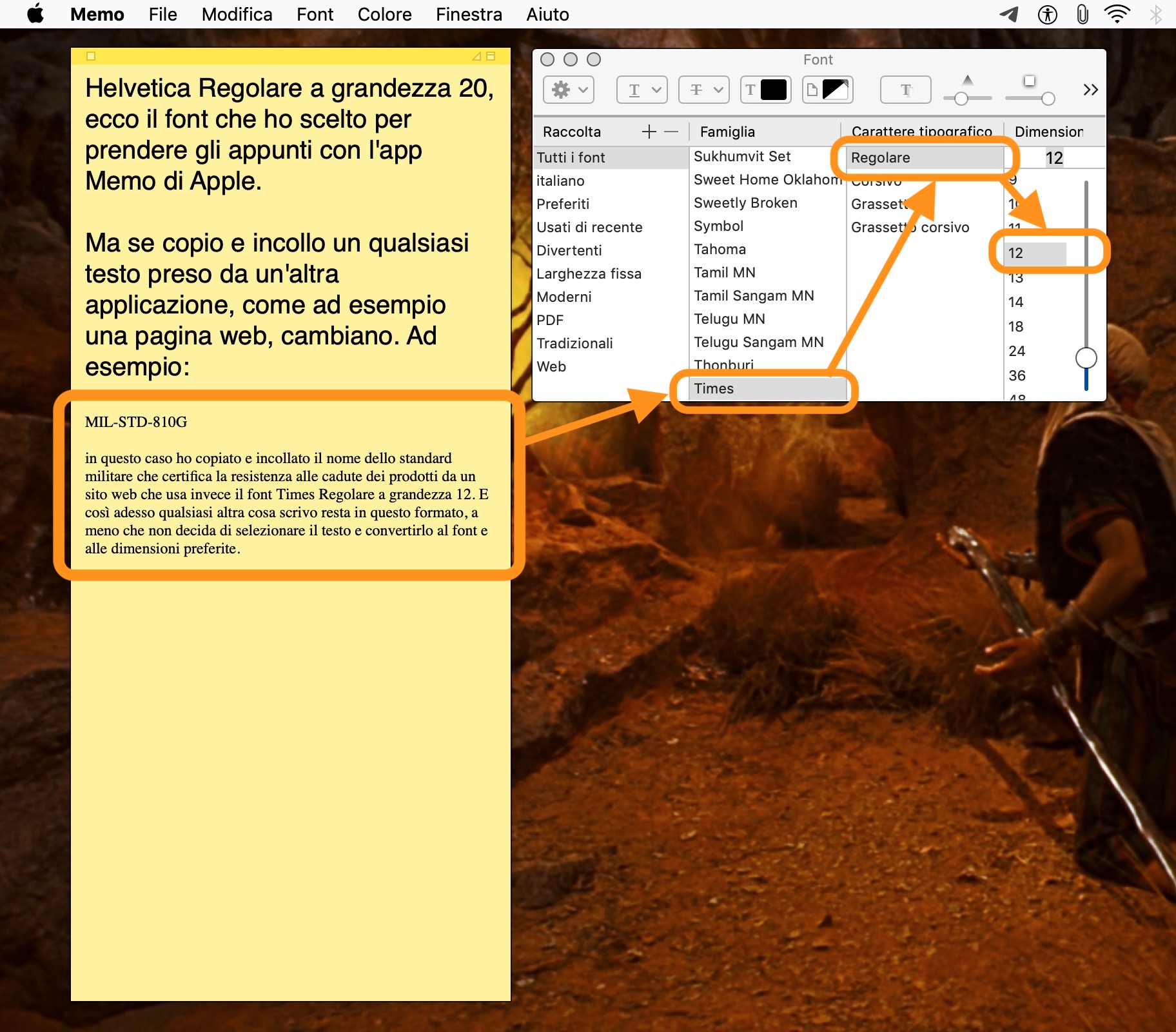Select size 36 in the size list
This screenshot has height=1032, width=1176.
tap(1035, 375)
